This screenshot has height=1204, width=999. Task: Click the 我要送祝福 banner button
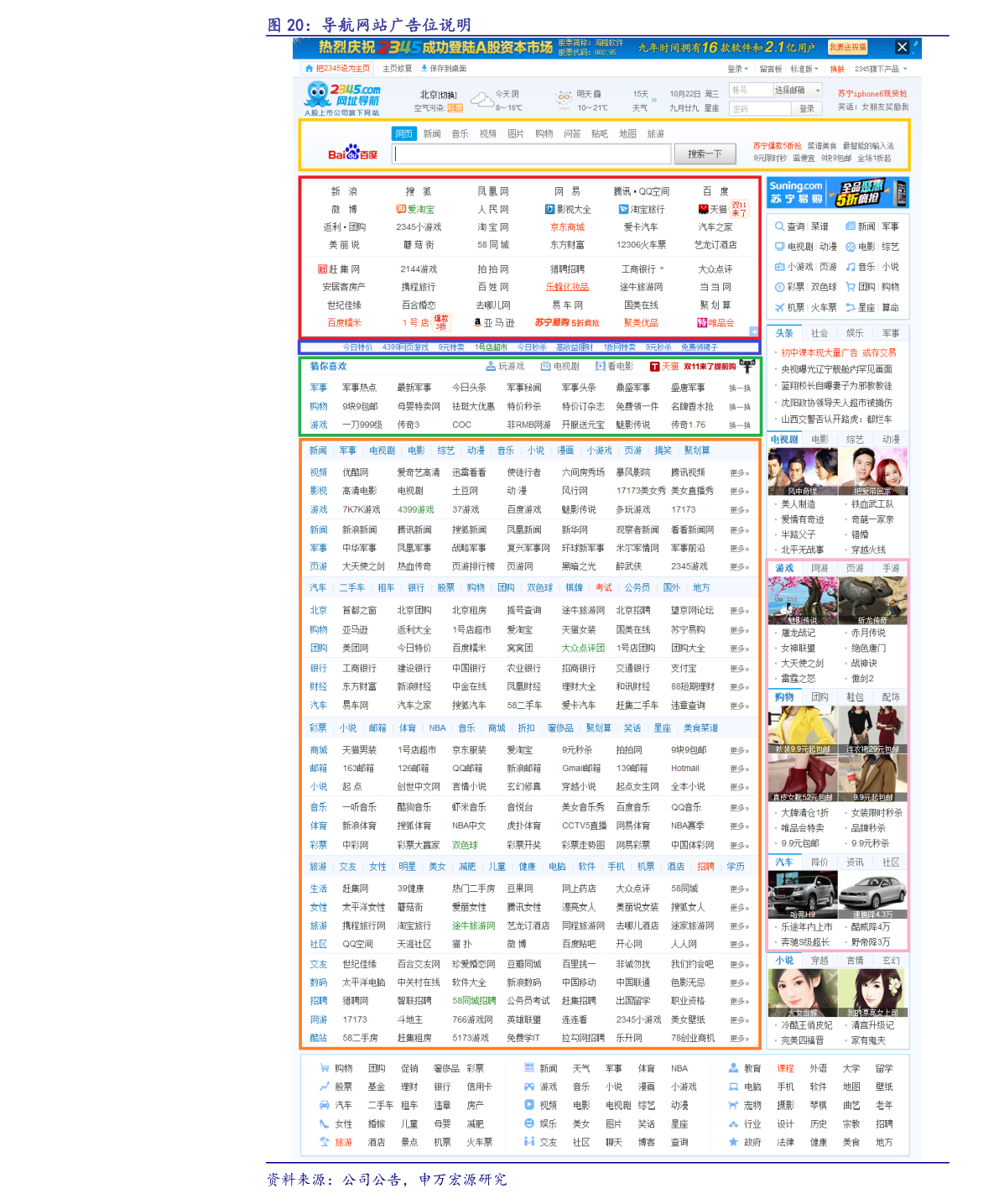point(847,48)
